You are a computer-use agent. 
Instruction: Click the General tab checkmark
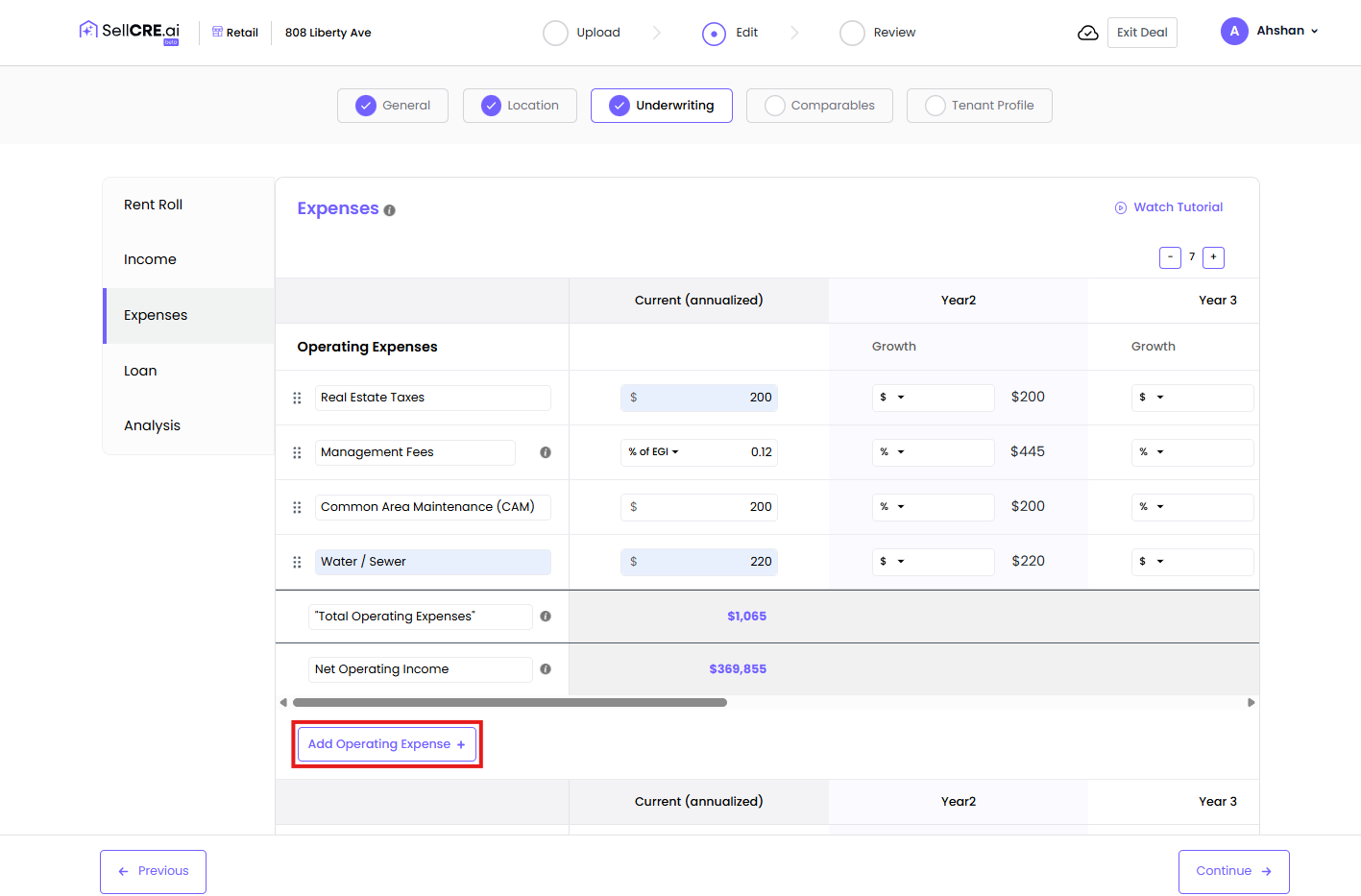366,106
